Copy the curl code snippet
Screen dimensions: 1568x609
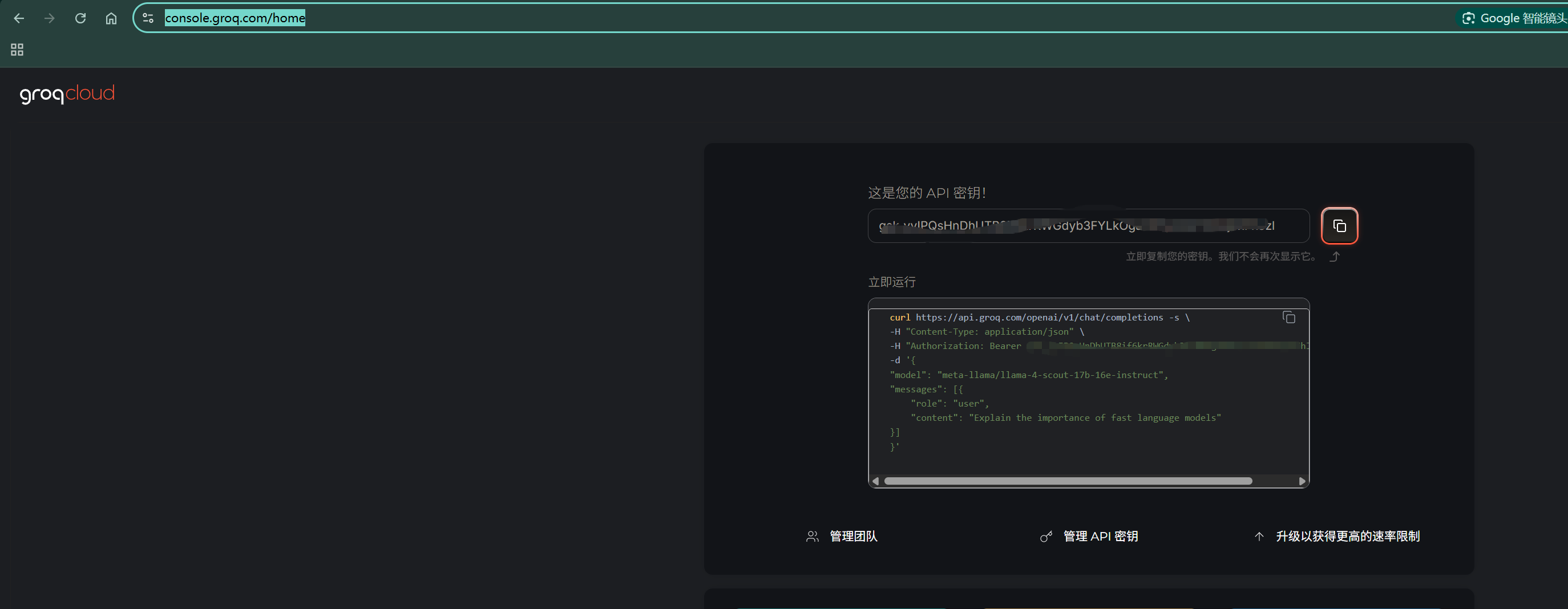pos(1288,317)
